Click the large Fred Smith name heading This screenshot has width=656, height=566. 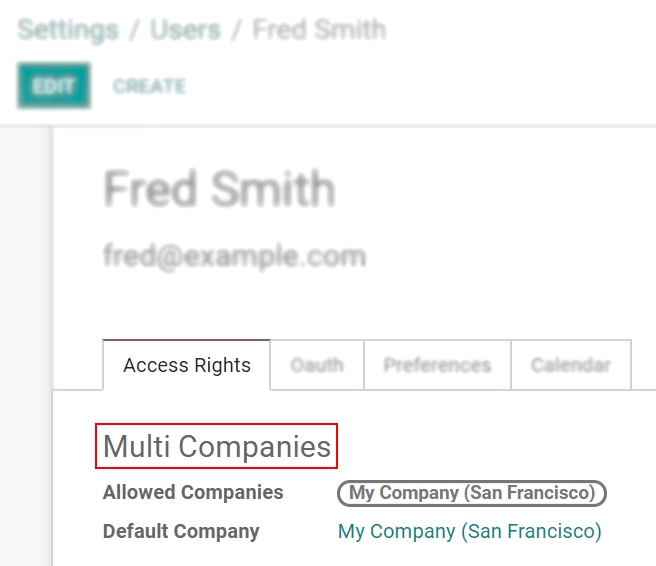pos(219,189)
